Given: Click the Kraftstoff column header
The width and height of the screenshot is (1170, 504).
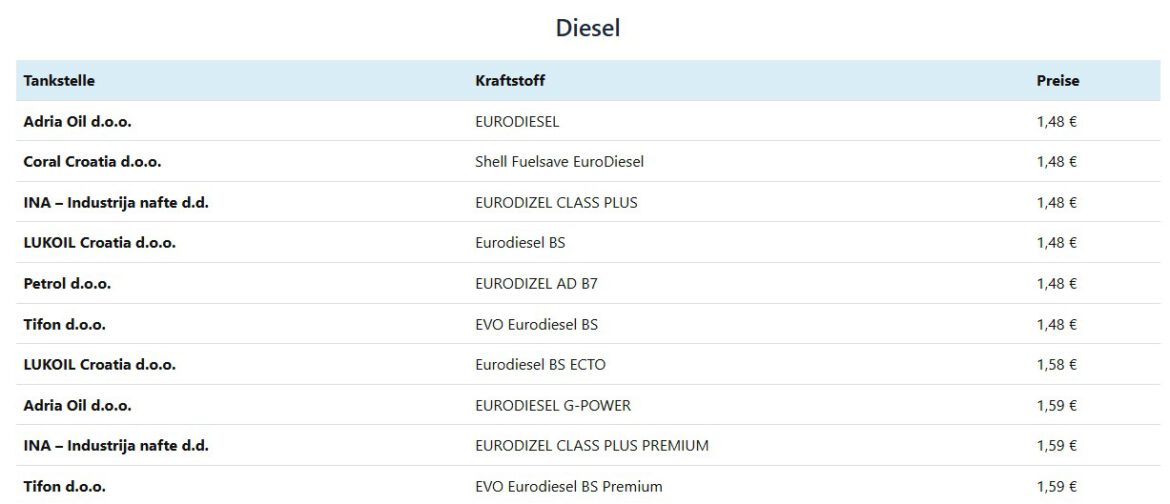Looking at the screenshot, I should (x=510, y=81).
